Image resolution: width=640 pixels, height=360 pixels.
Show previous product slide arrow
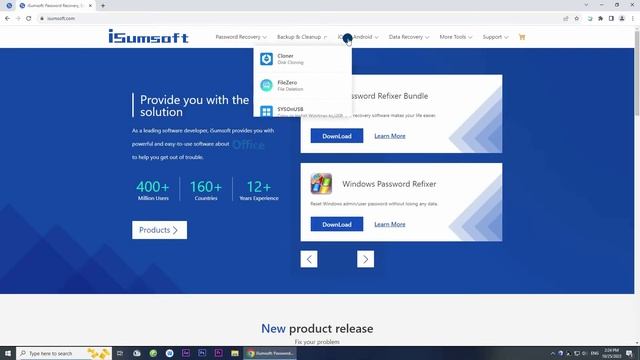(x=309, y=259)
